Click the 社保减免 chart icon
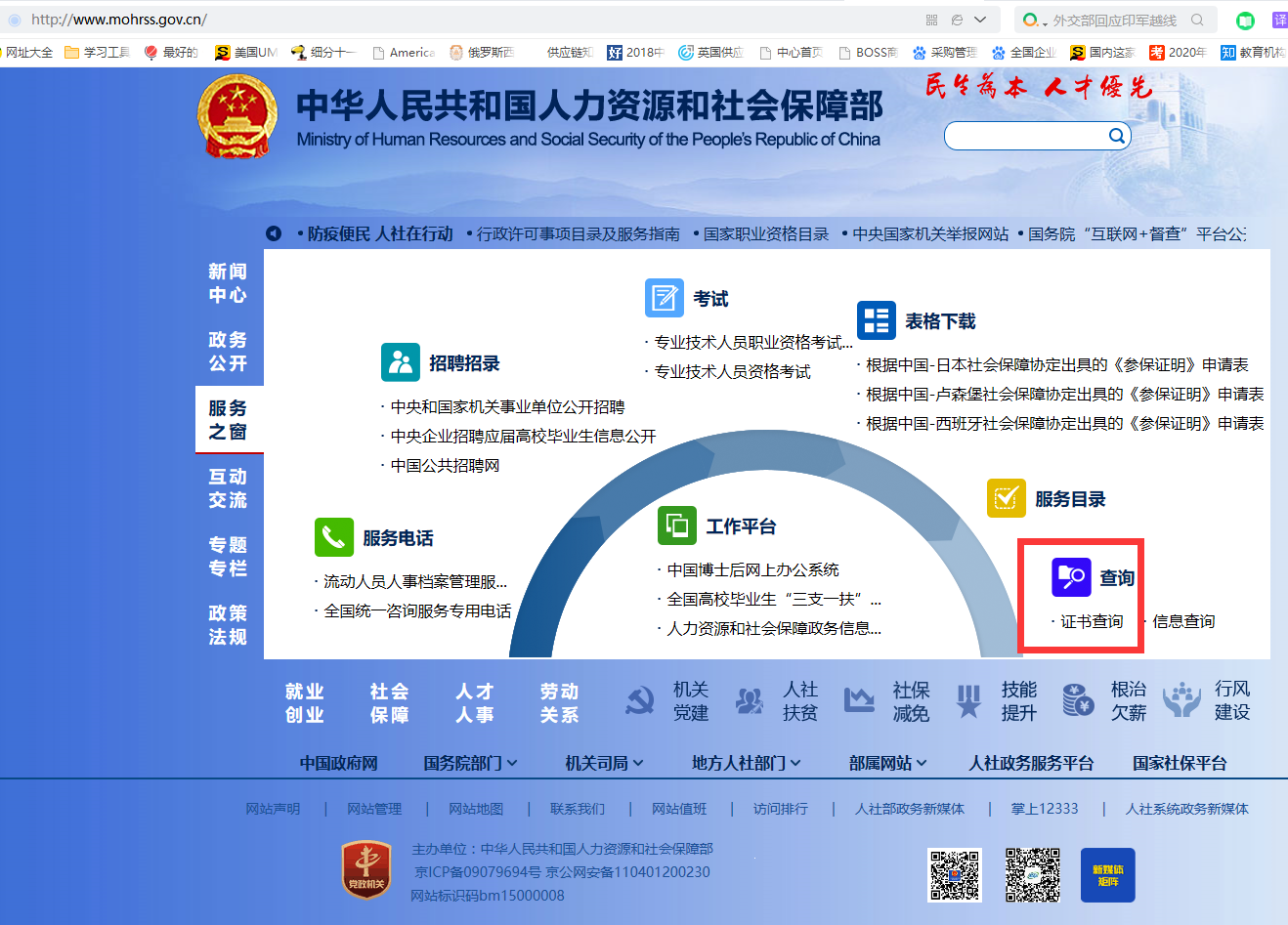Screen dimensions: 1288x925 pos(859,700)
